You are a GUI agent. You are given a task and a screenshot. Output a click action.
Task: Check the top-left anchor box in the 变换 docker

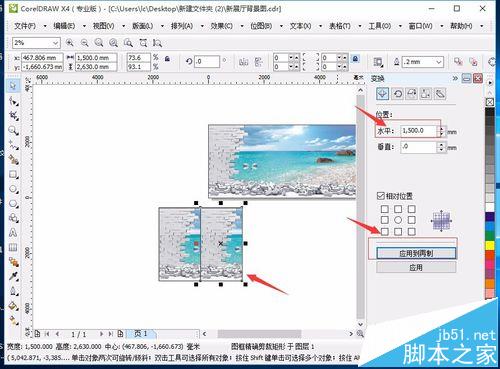(x=384, y=209)
